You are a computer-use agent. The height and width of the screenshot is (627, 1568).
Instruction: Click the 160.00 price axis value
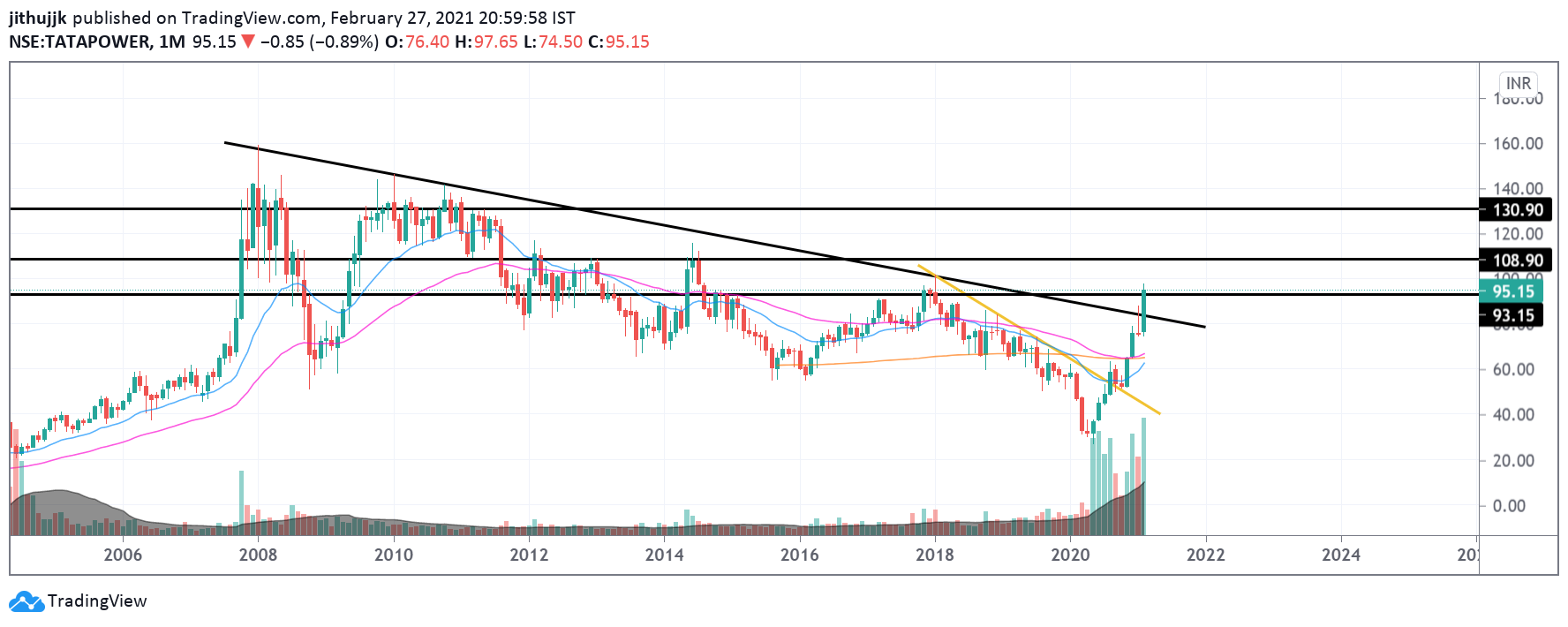tap(1518, 143)
